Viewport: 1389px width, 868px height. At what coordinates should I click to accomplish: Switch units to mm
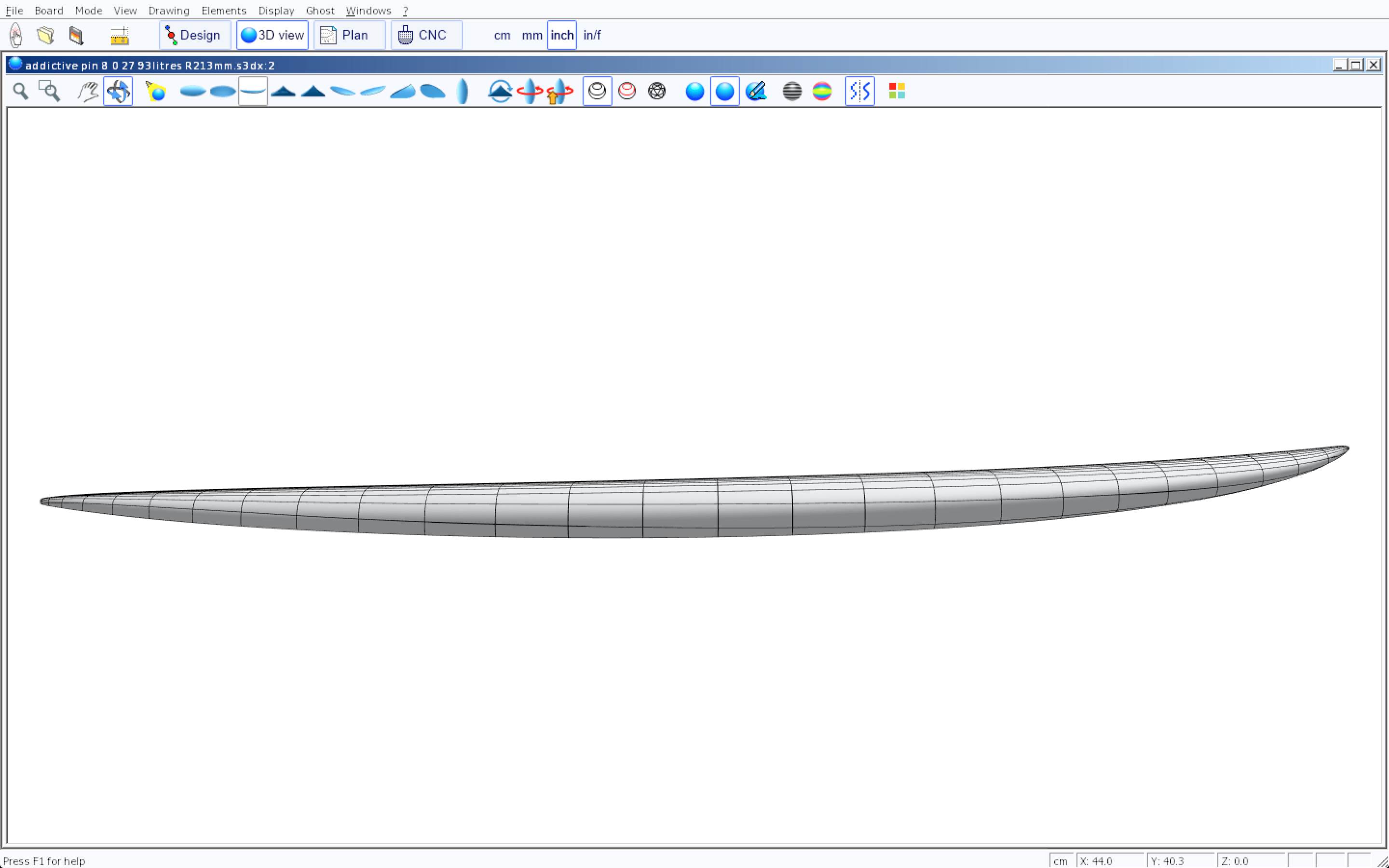531,36
